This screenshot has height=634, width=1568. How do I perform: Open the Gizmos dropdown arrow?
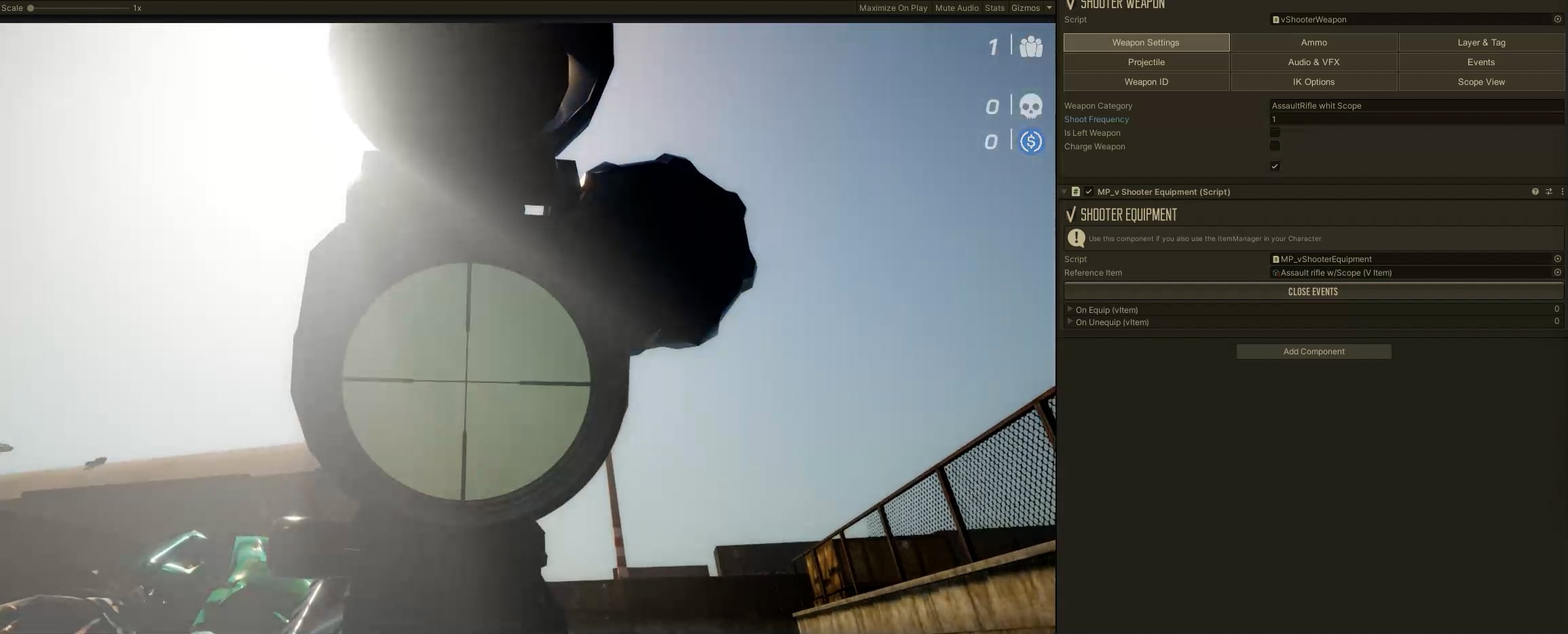[1049, 8]
